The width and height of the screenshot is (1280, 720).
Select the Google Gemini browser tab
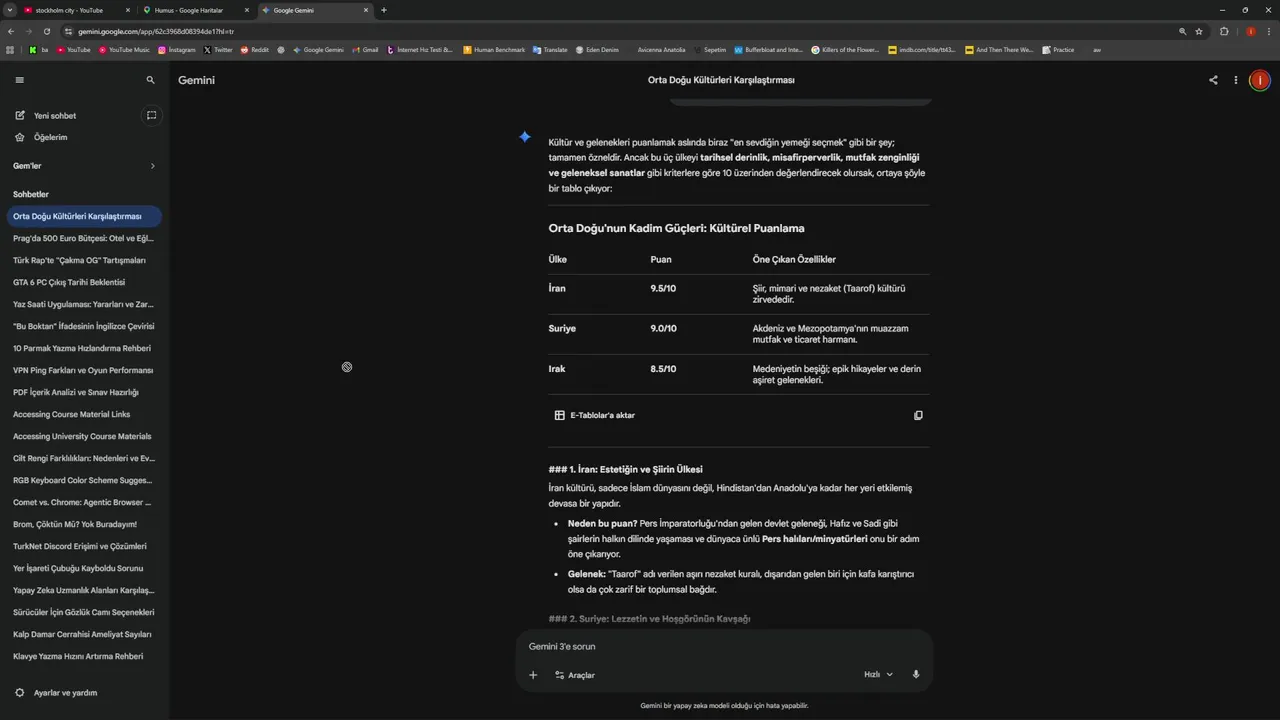(x=314, y=10)
